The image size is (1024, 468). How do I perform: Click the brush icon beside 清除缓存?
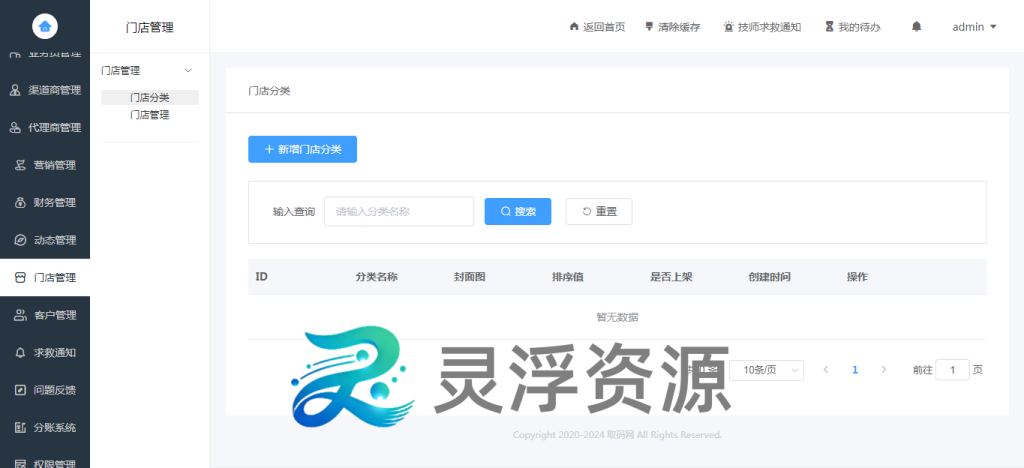pyautogui.click(x=649, y=27)
